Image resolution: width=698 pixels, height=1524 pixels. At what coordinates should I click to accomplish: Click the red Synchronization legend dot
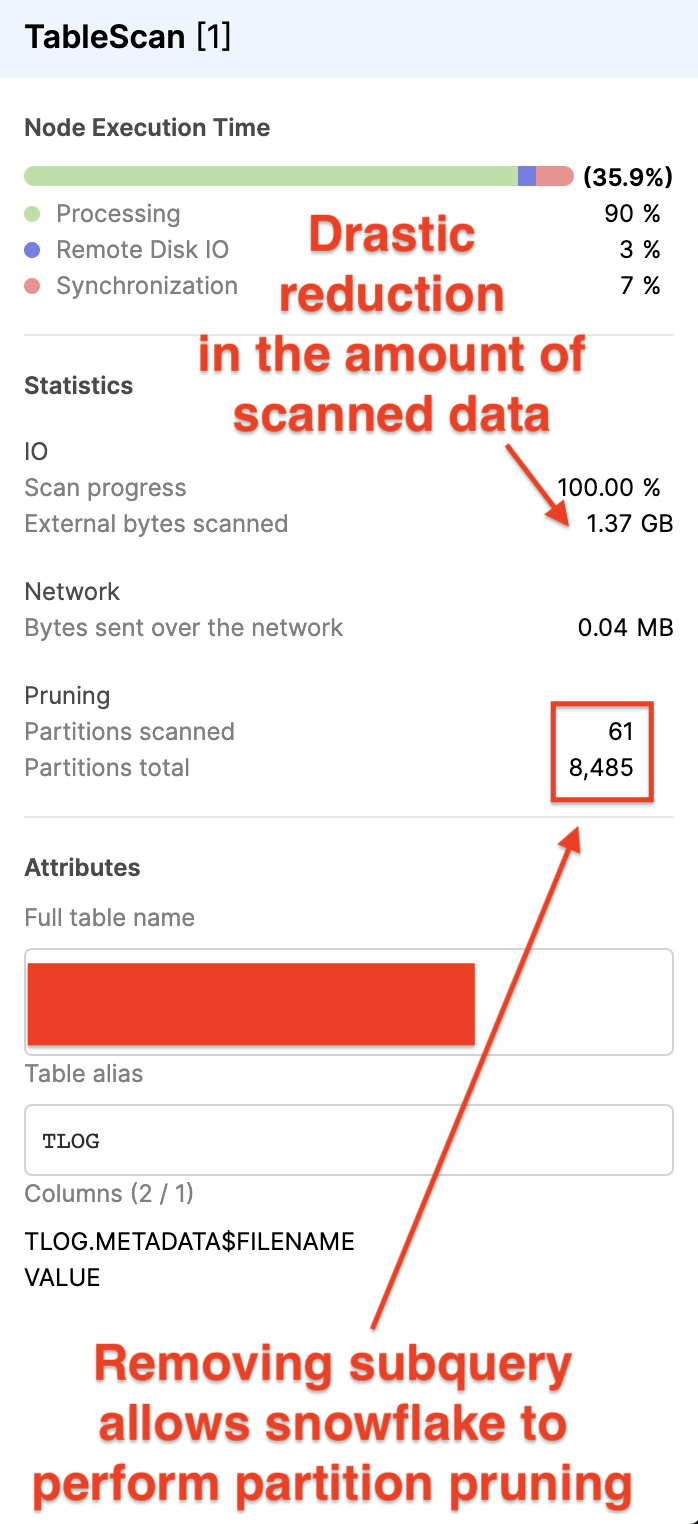tap(32, 286)
